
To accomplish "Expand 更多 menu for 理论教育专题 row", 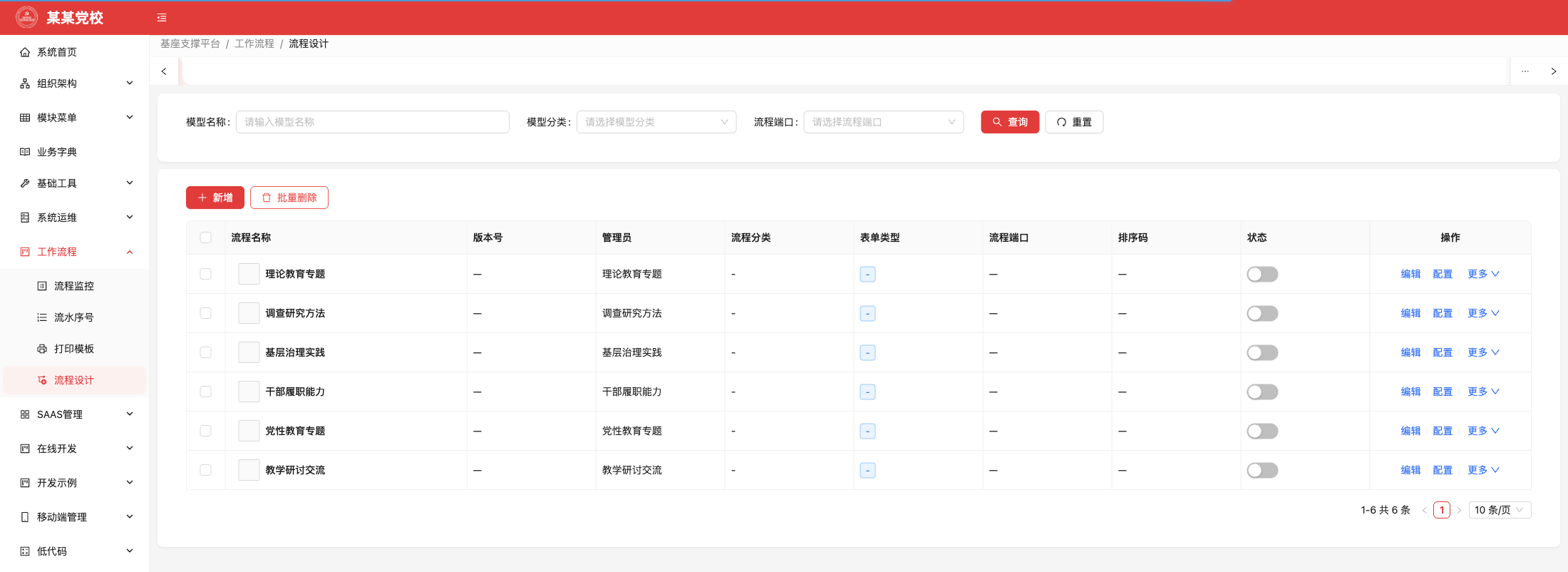I will click(1483, 274).
